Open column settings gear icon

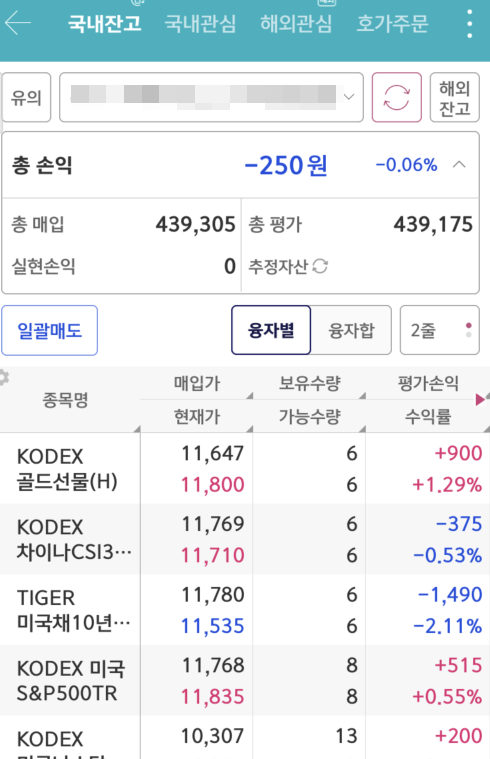[4, 378]
